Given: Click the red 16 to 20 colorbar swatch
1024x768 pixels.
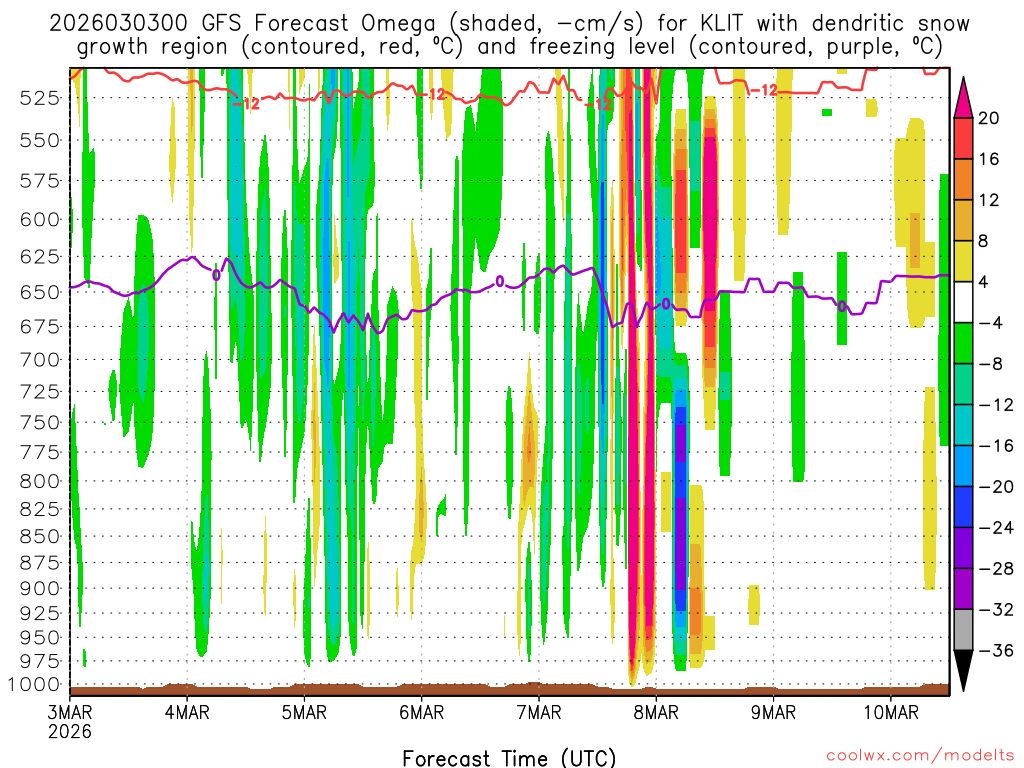Looking at the screenshot, I should (x=964, y=138).
